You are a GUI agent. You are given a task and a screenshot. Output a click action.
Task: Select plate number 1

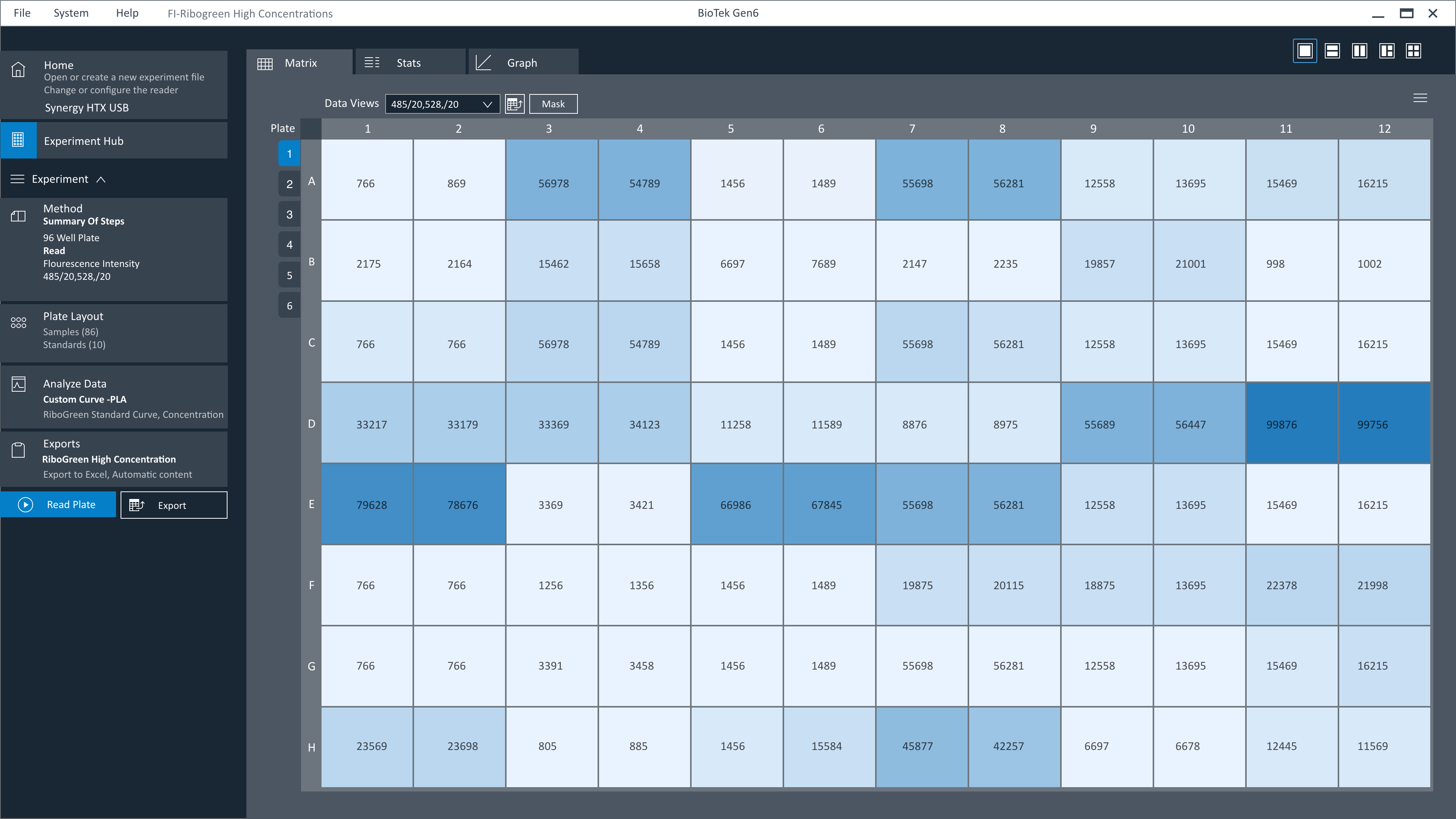[x=289, y=154]
